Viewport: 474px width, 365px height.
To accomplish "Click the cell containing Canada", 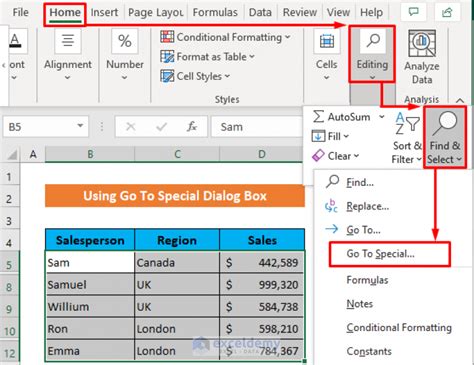I will point(177,262).
